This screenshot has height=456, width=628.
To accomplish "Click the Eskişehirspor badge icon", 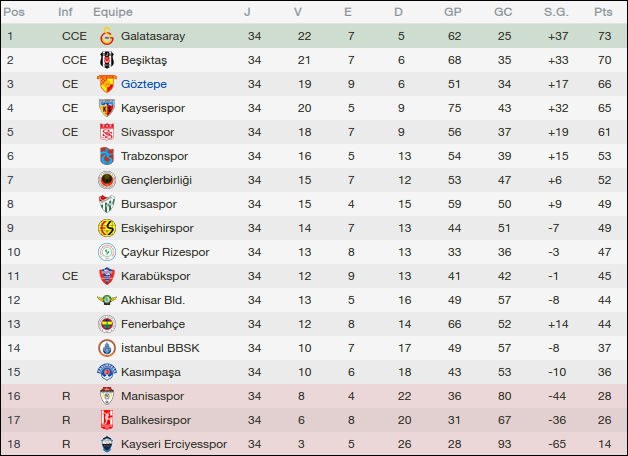I will coord(106,228).
